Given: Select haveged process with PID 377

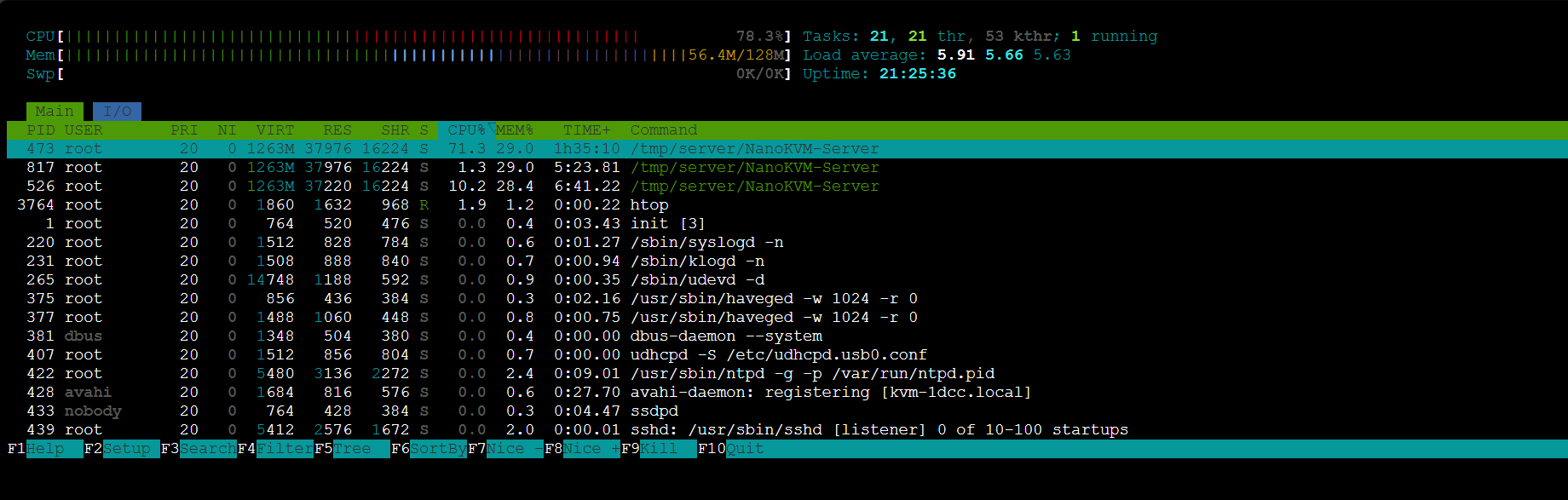Looking at the screenshot, I should pyautogui.click(x=787, y=318).
